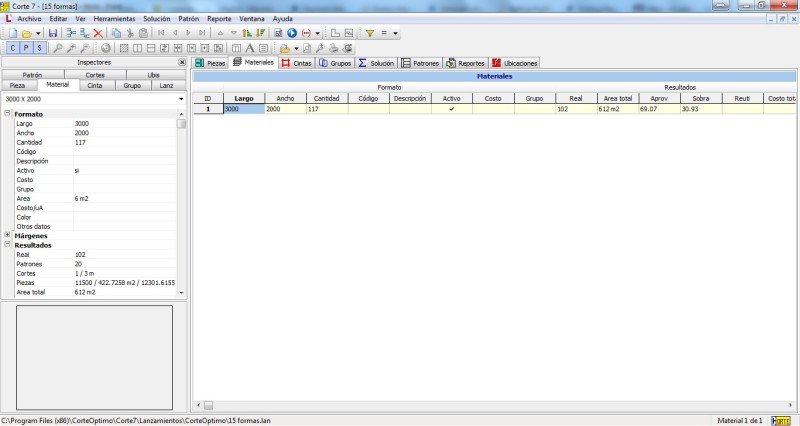Toggle the Activo checkmark in row 1

tap(451, 109)
